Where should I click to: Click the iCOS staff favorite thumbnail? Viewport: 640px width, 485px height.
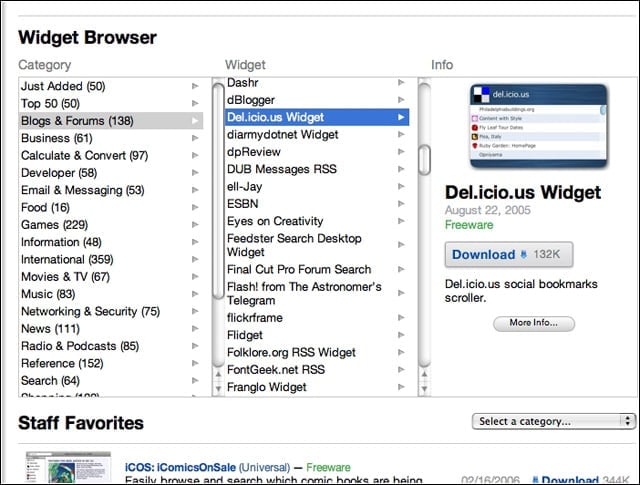point(68,467)
